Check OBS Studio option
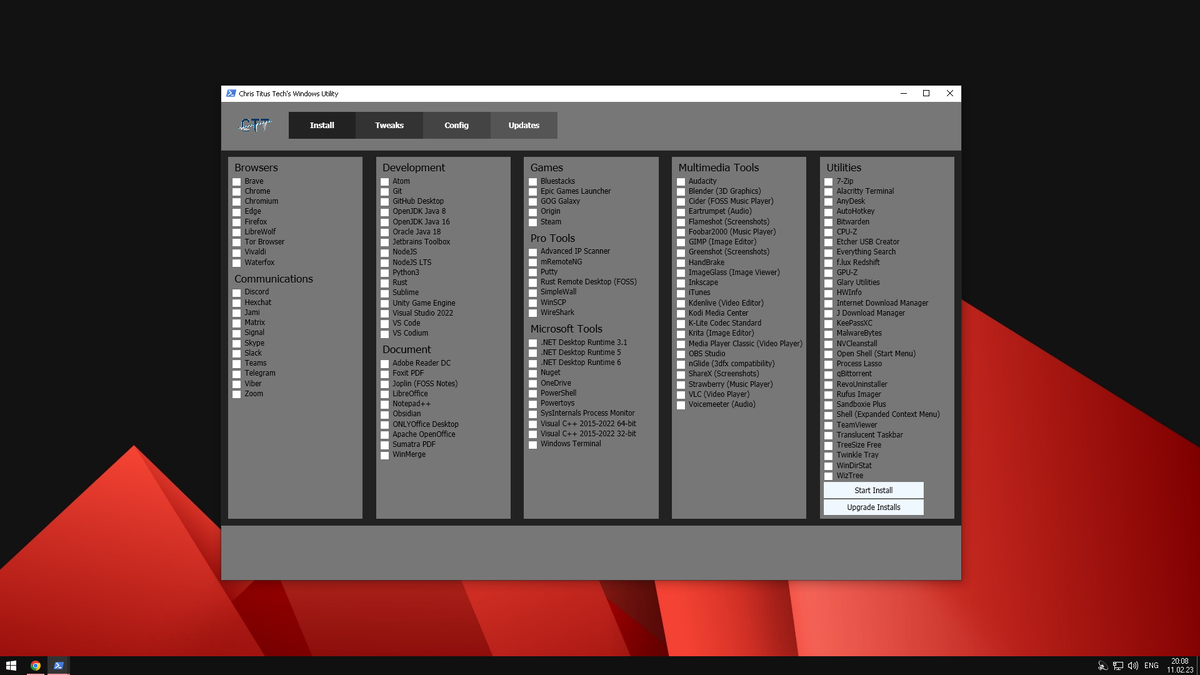1200x675 pixels. pyautogui.click(x=681, y=353)
